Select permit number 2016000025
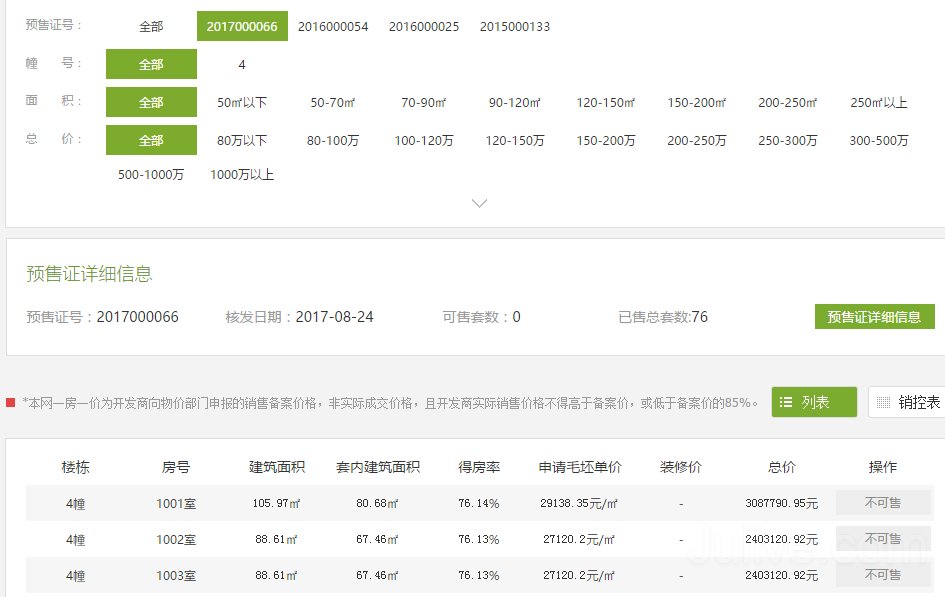Image resolution: width=945 pixels, height=597 pixels. pyautogui.click(x=424, y=27)
